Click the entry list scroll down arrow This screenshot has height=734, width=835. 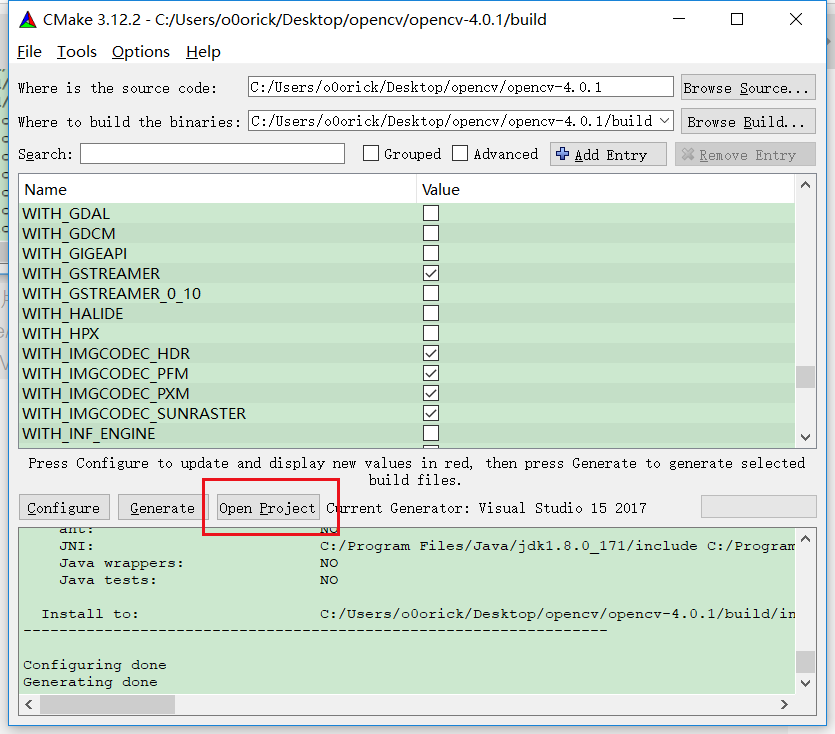pos(805,437)
